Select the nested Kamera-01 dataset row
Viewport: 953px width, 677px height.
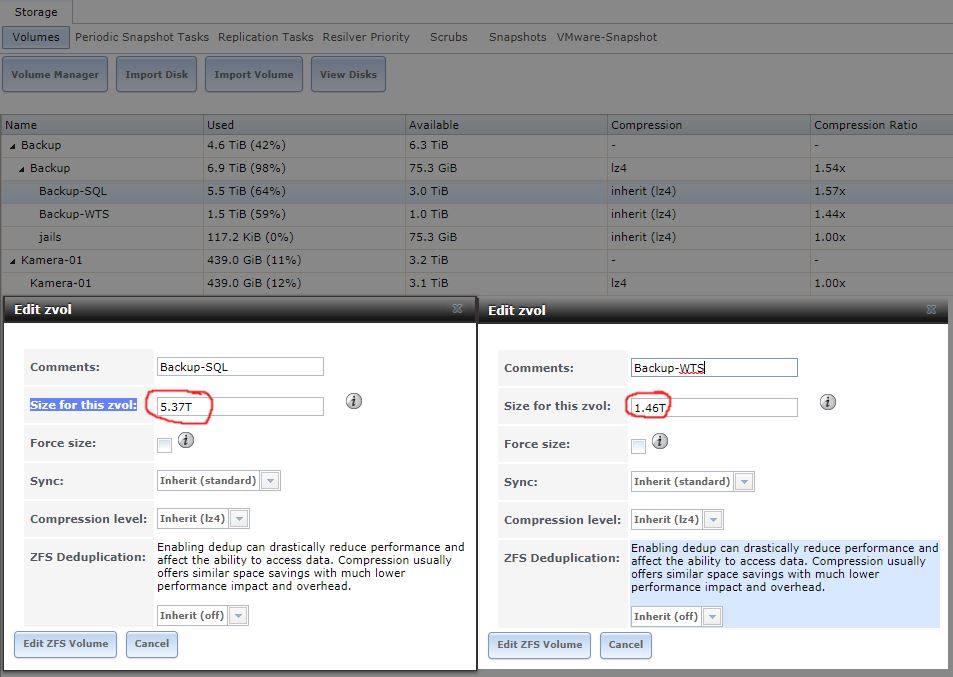(x=476, y=283)
